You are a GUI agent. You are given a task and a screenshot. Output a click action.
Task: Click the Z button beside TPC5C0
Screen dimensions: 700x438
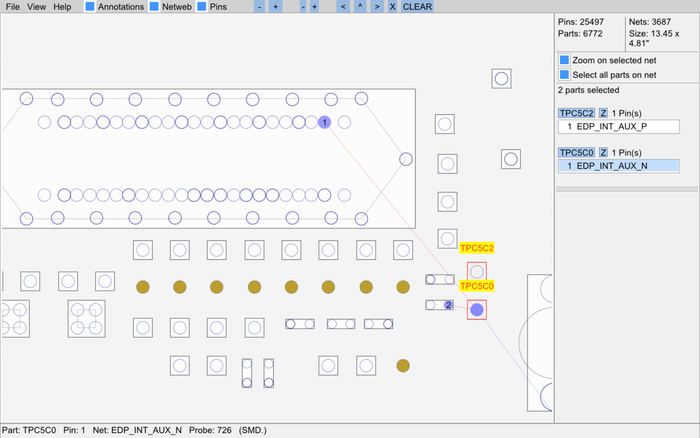pyautogui.click(x=603, y=152)
